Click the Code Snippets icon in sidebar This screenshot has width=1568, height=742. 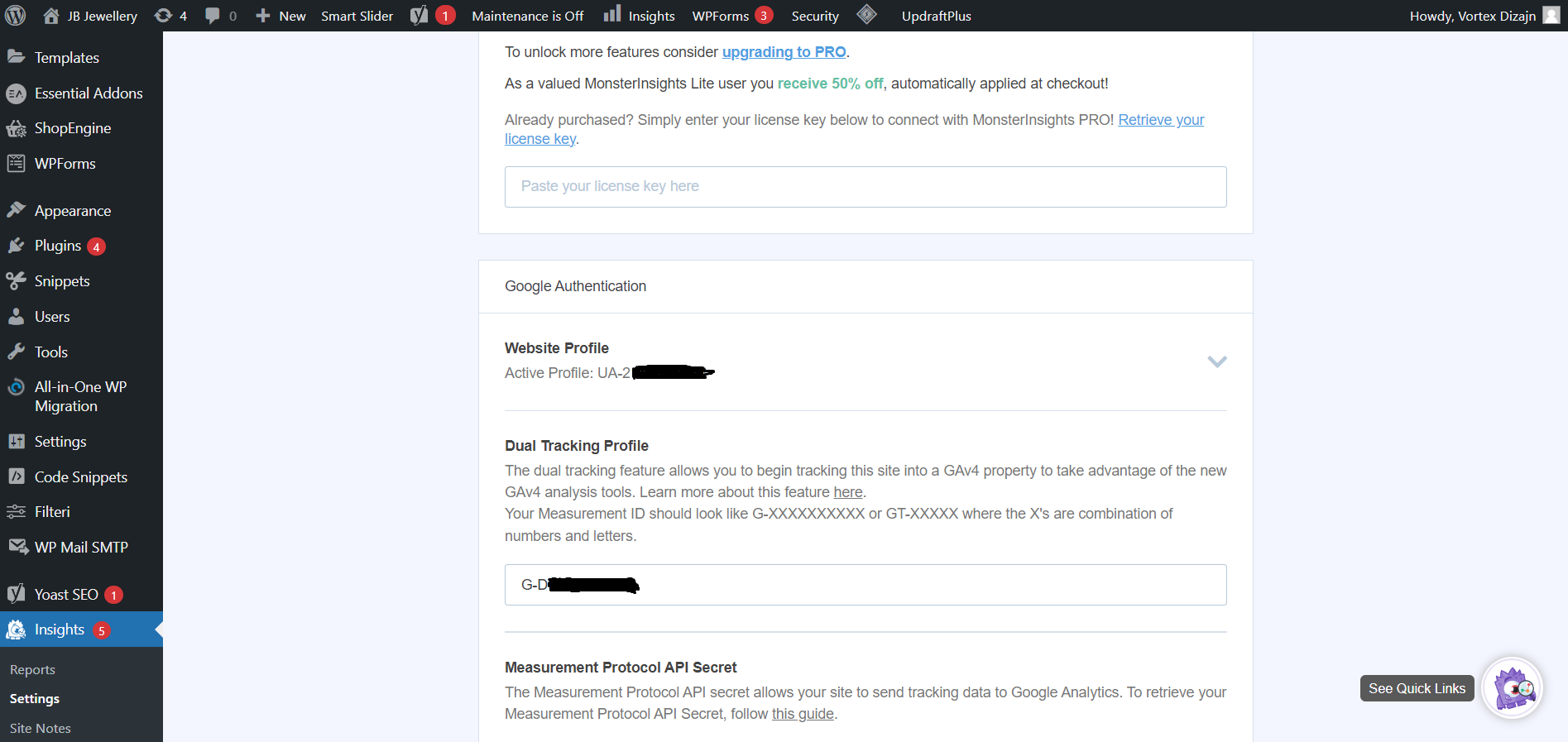pos(16,476)
